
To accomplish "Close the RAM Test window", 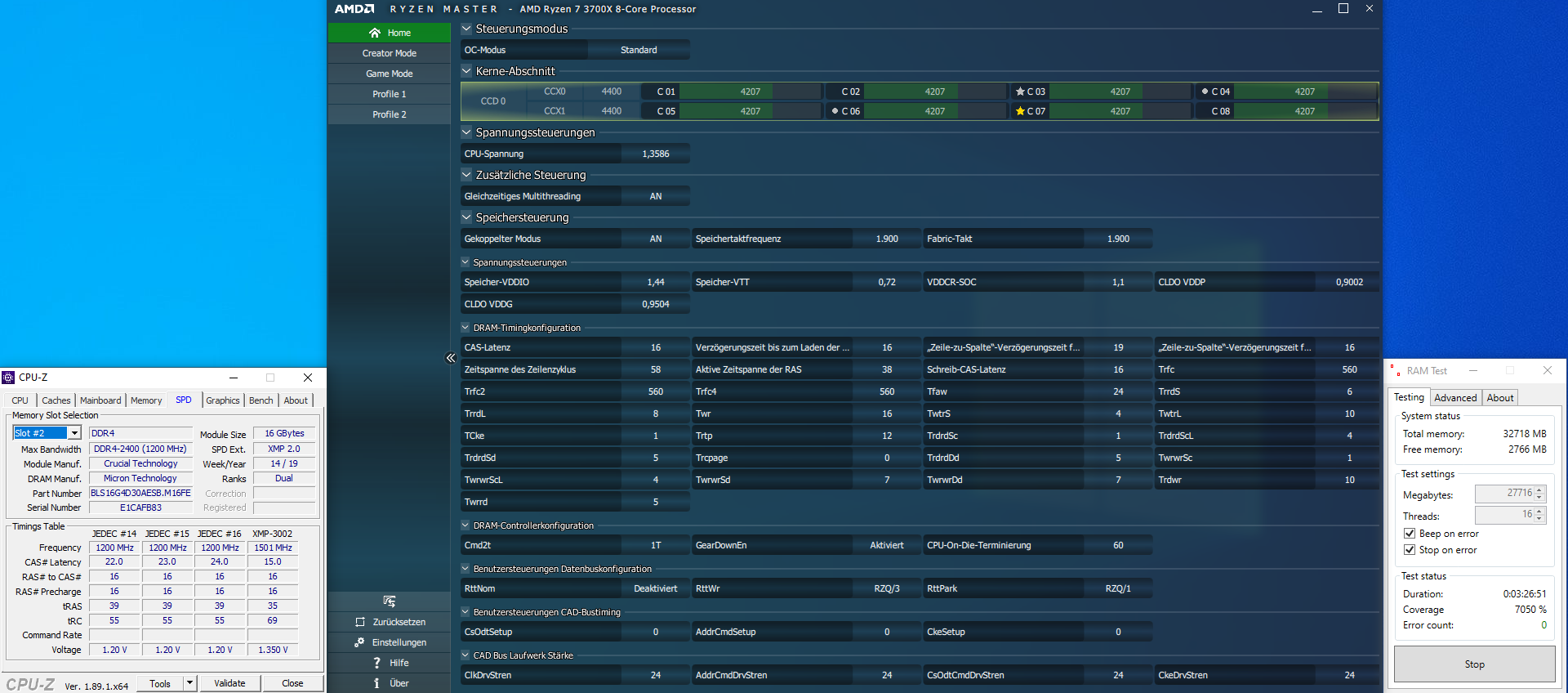I will point(1548,370).
